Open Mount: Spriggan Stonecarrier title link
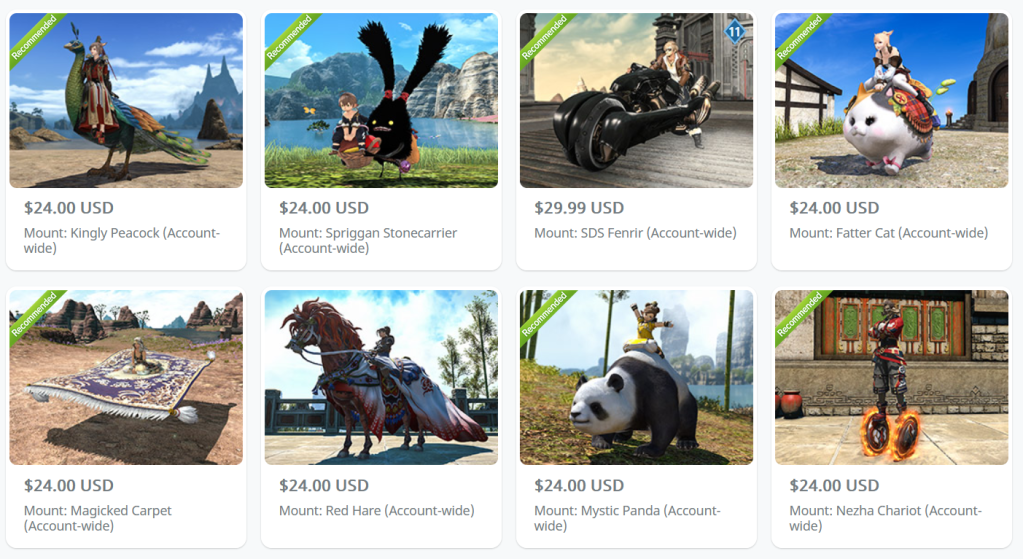The width and height of the screenshot is (1023, 559). (x=368, y=240)
